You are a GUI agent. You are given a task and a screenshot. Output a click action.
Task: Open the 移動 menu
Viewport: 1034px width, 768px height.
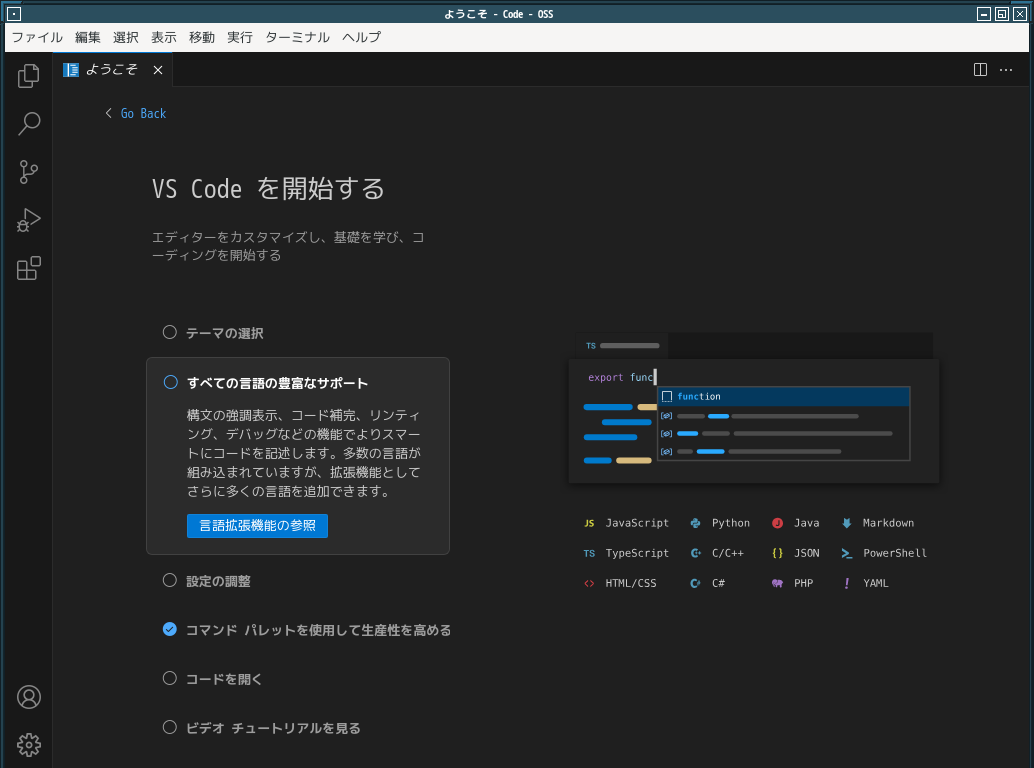click(x=202, y=38)
